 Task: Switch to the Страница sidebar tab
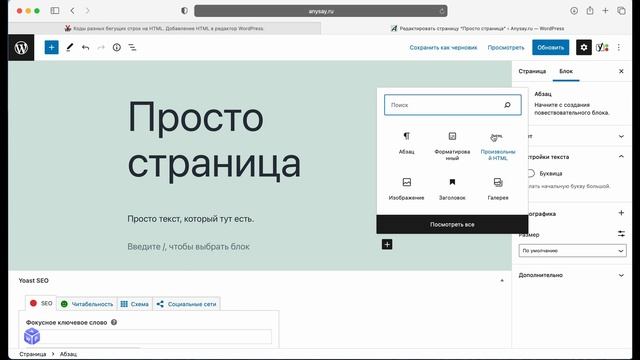coord(532,71)
